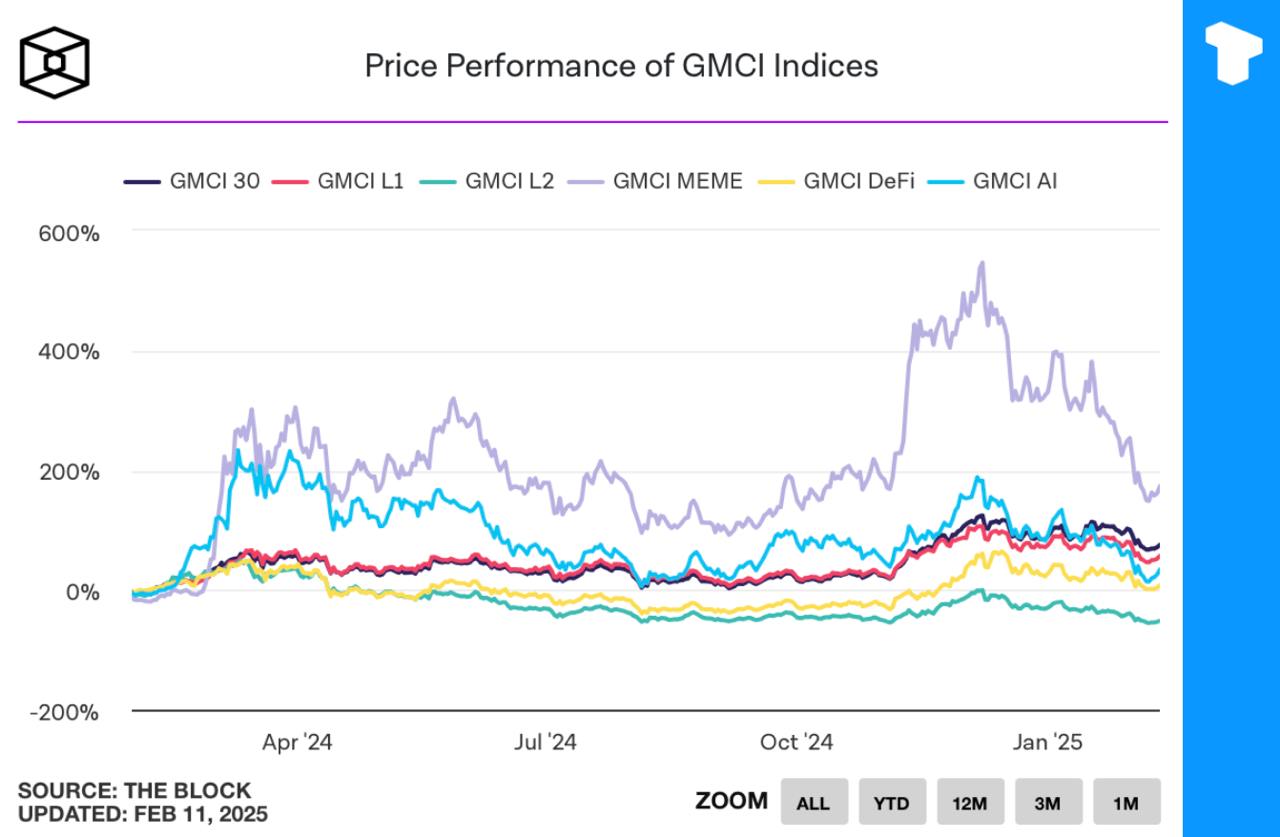Click The Block cube logo icon
Screen dimensions: 1280x837
point(55,62)
